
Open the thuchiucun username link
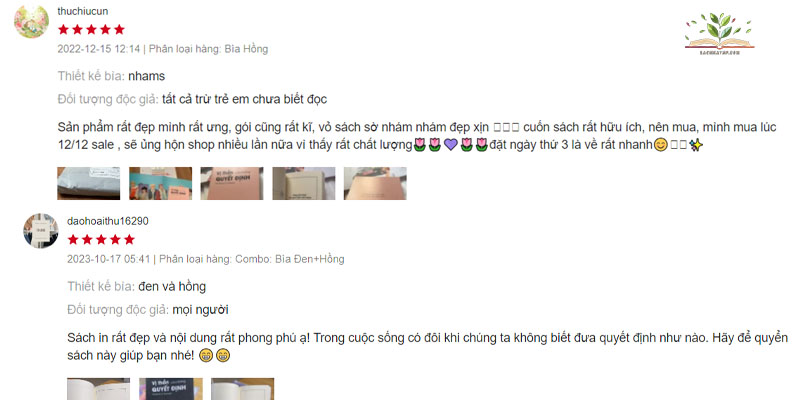coord(83,11)
